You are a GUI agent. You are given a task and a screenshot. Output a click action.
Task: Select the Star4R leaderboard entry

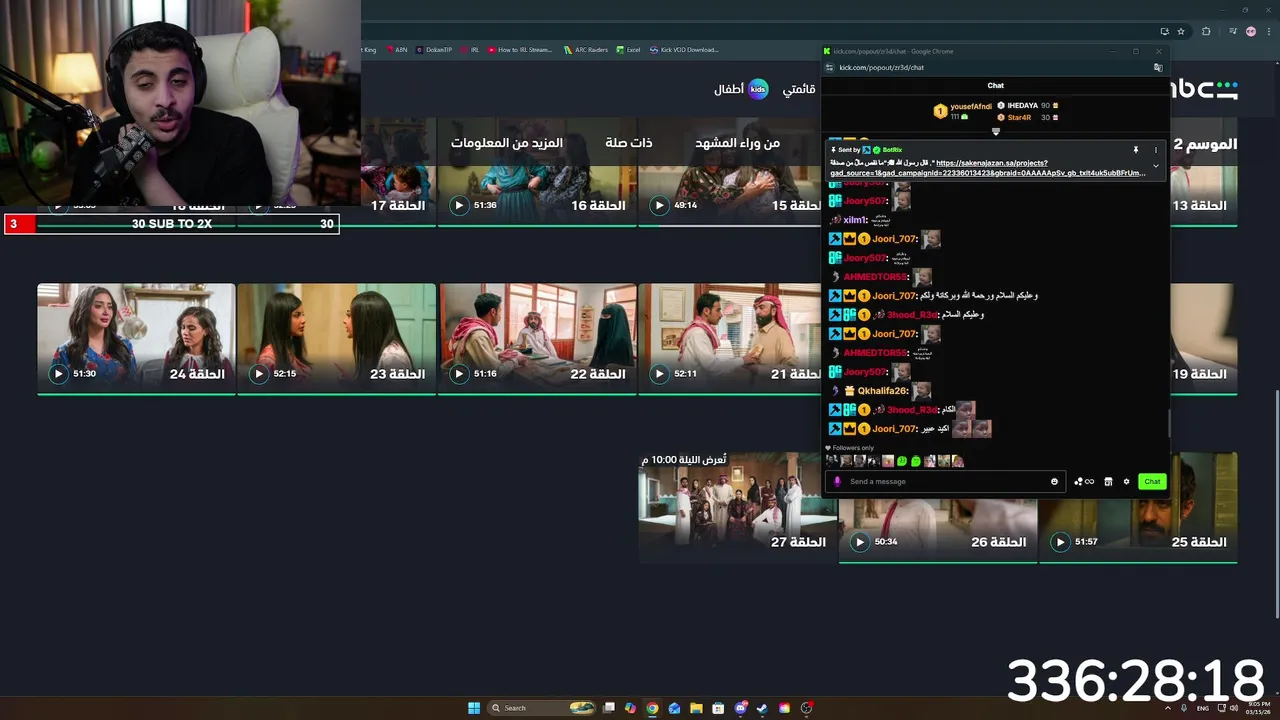(x=1028, y=117)
